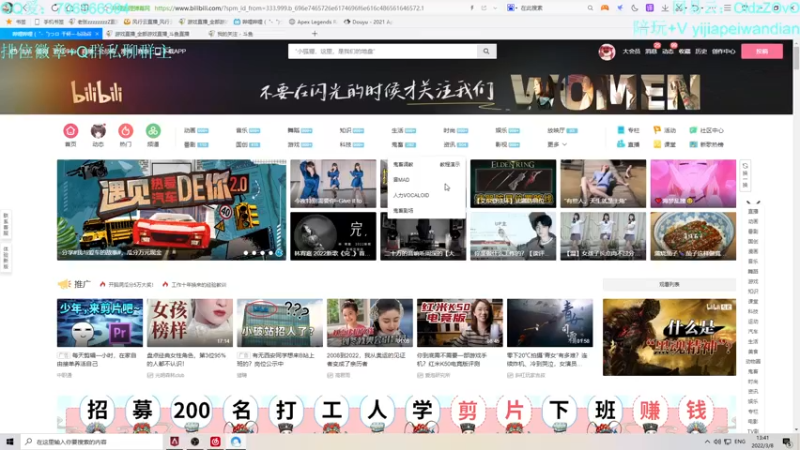The height and width of the screenshot is (450, 800).
Task: Open the Apex Legends bookmark
Action: coord(313,22)
